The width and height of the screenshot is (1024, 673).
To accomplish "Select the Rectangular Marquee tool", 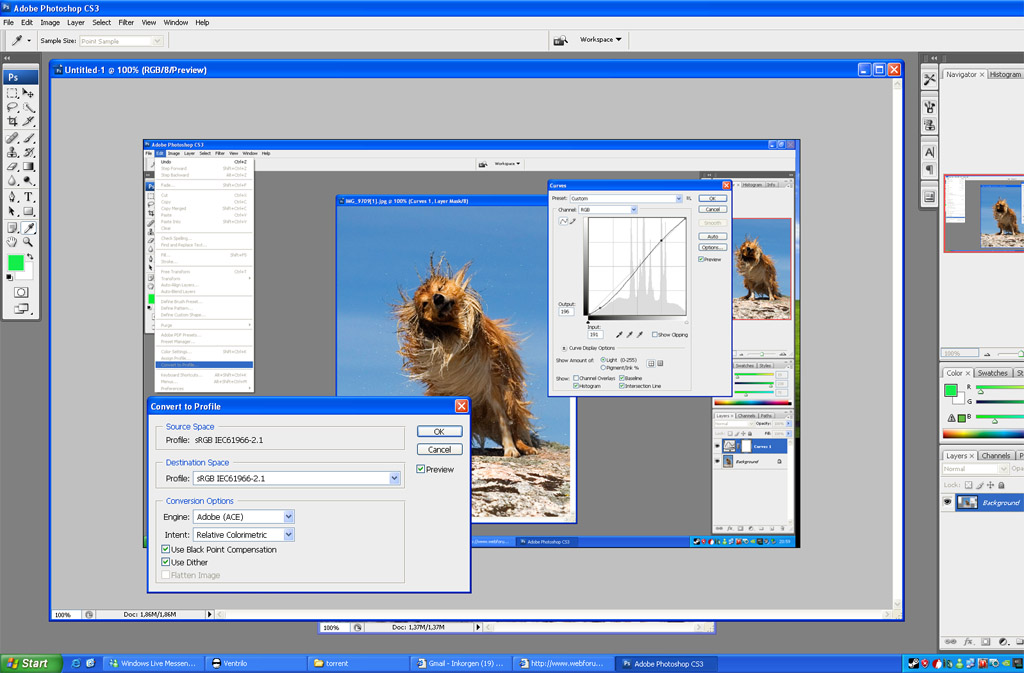I will (x=12, y=93).
